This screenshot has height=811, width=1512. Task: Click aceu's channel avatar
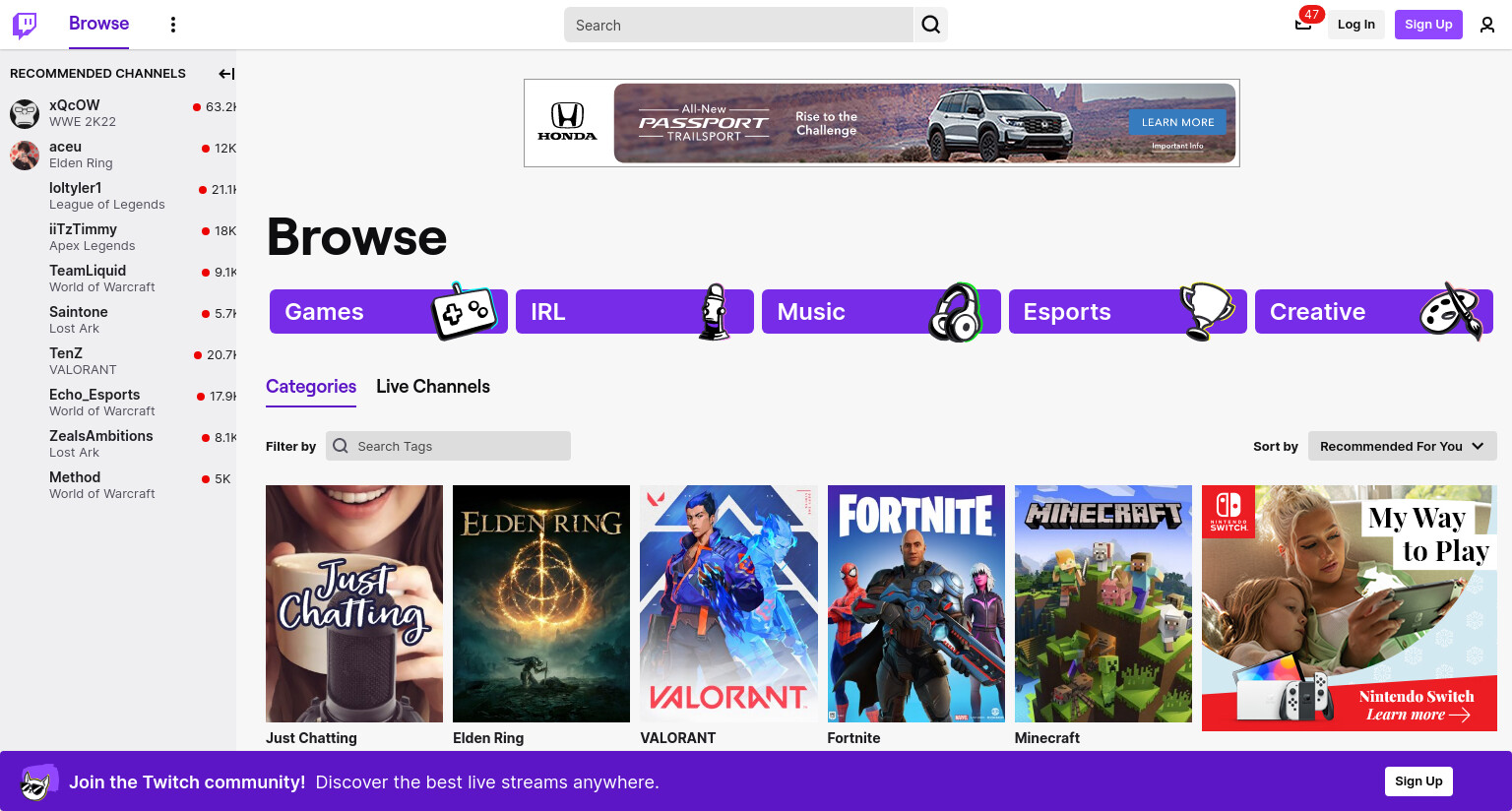(25, 155)
